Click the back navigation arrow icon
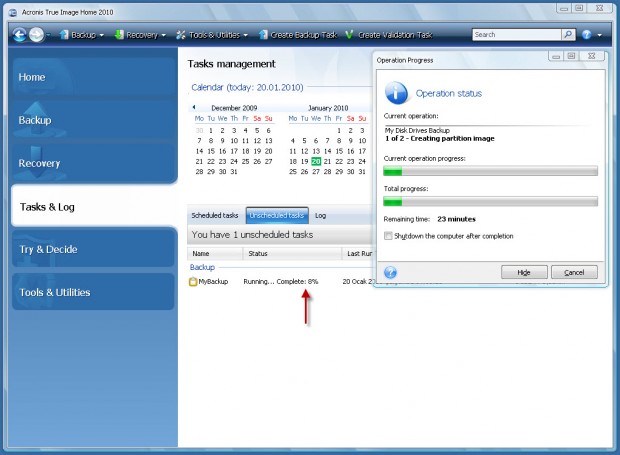This screenshot has width=620, height=455. coord(19,35)
